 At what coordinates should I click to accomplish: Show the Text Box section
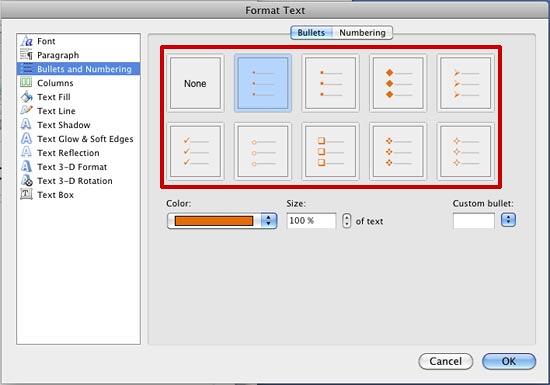click(55, 195)
